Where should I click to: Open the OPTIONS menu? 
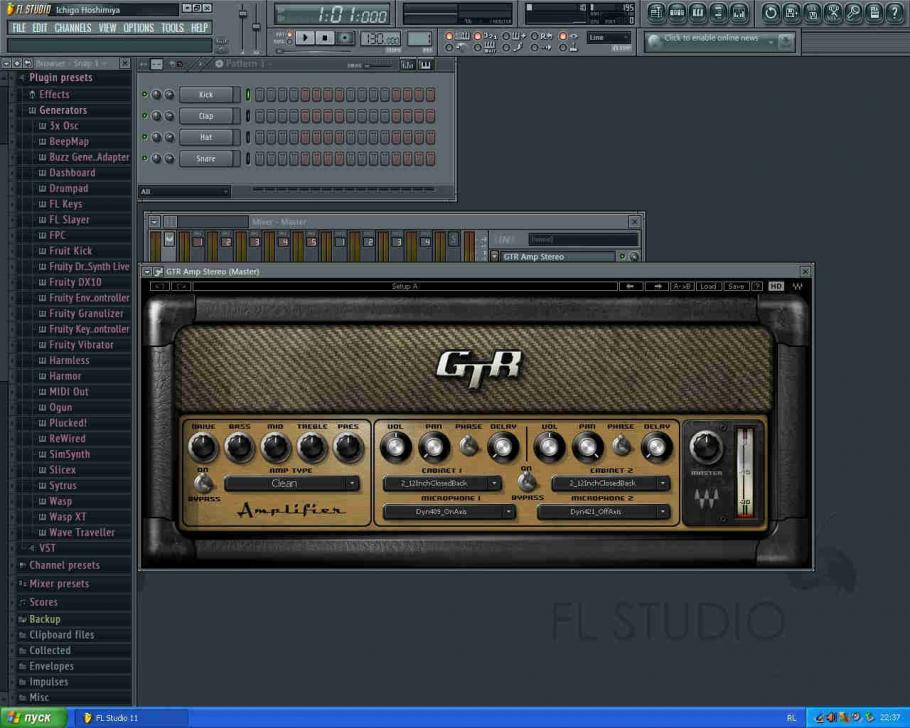coord(136,28)
